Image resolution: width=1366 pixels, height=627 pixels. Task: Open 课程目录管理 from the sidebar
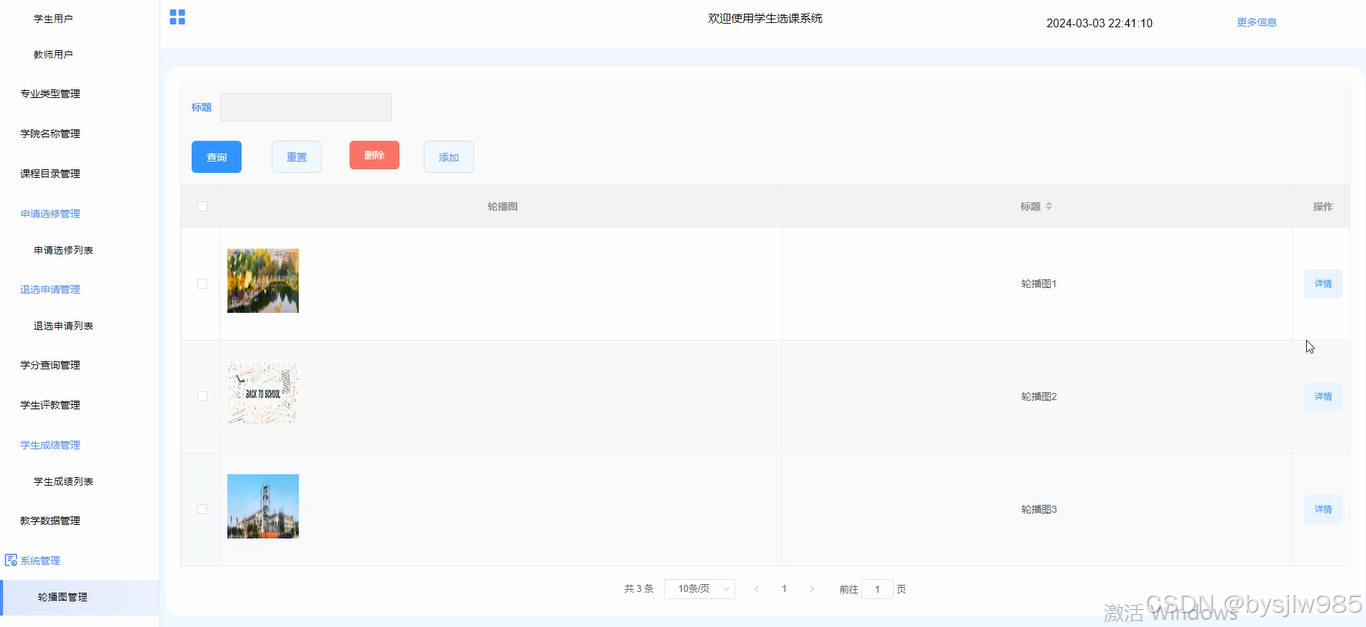(50, 174)
